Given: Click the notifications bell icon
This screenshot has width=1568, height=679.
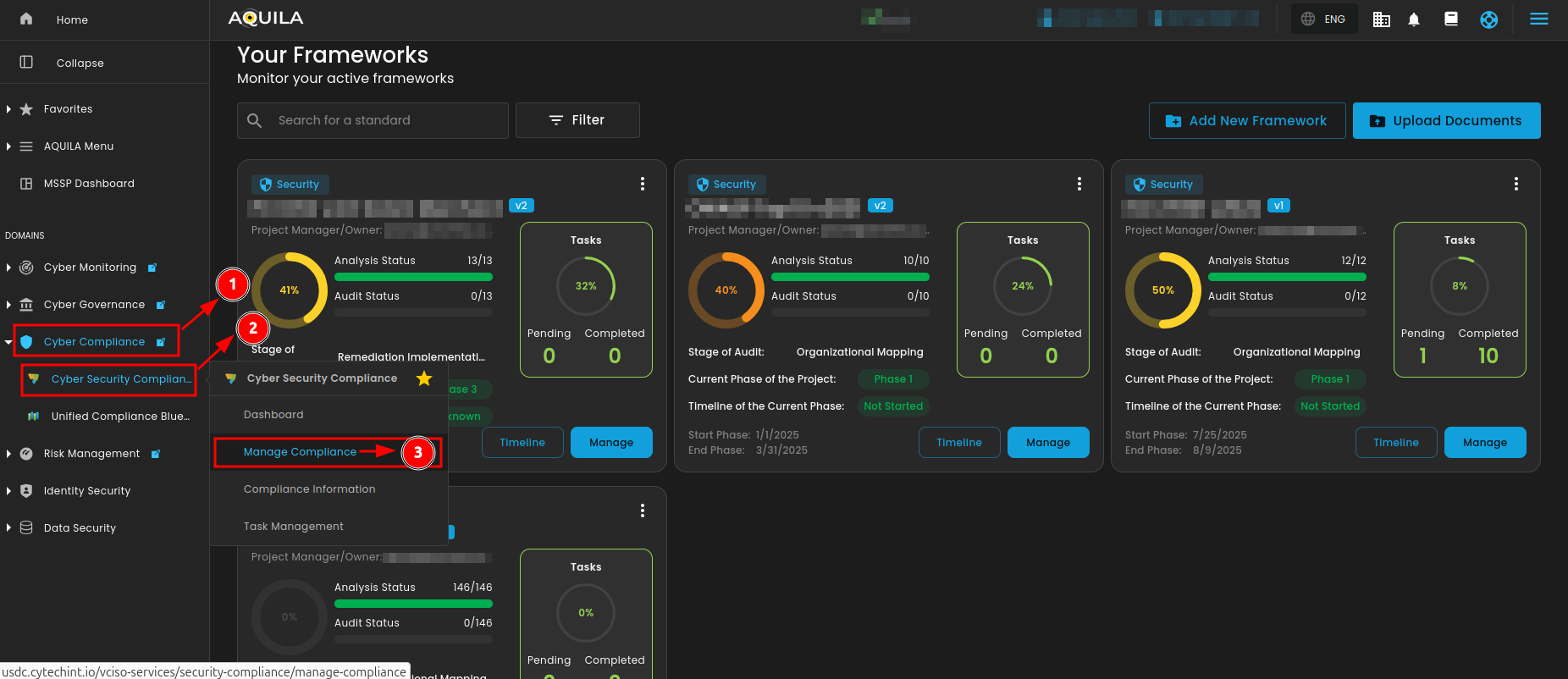Looking at the screenshot, I should 1413,19.
